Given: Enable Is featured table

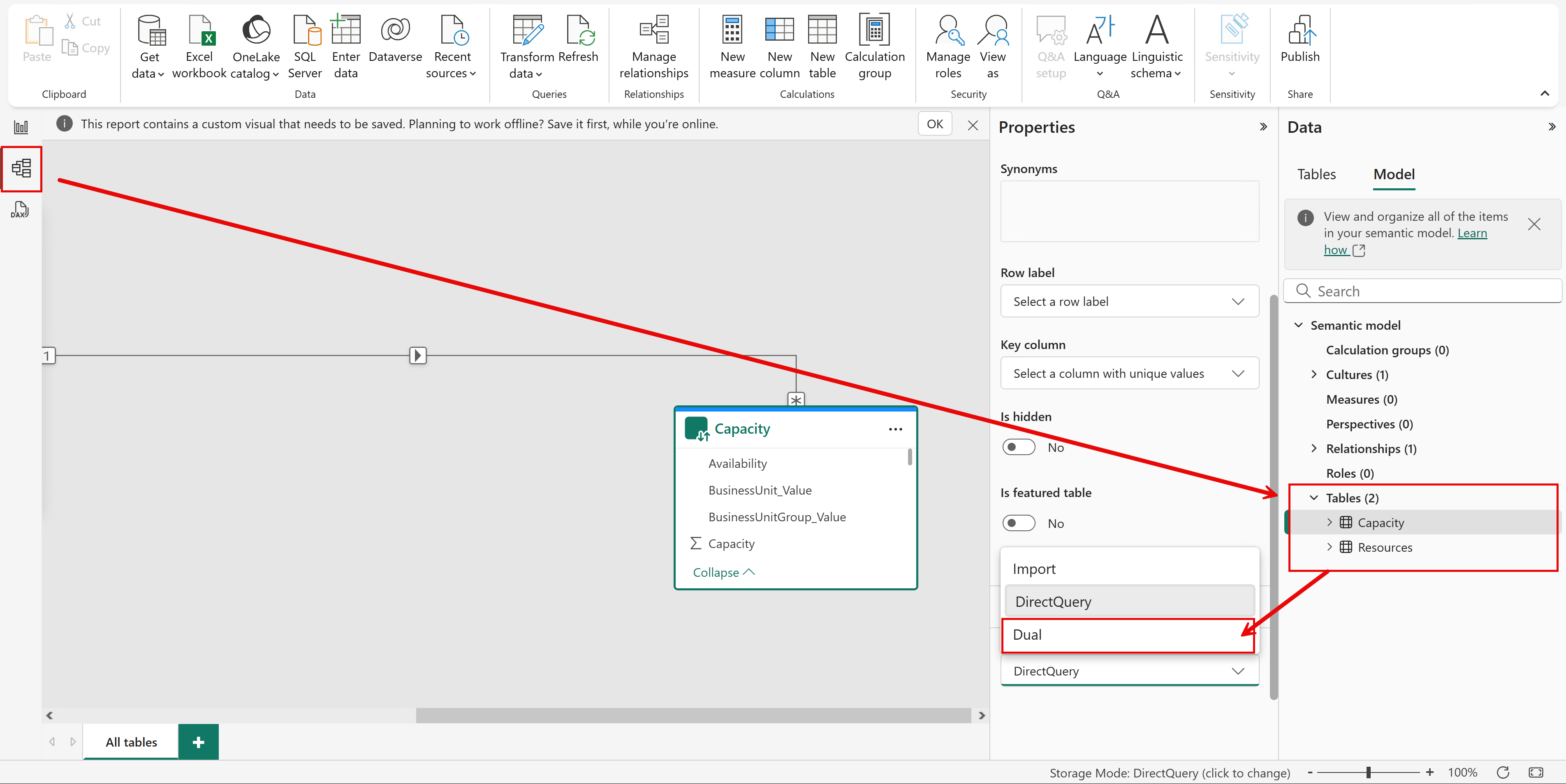Looking at the screenshot, I should pyautogui.click(x=1018, y=523).
